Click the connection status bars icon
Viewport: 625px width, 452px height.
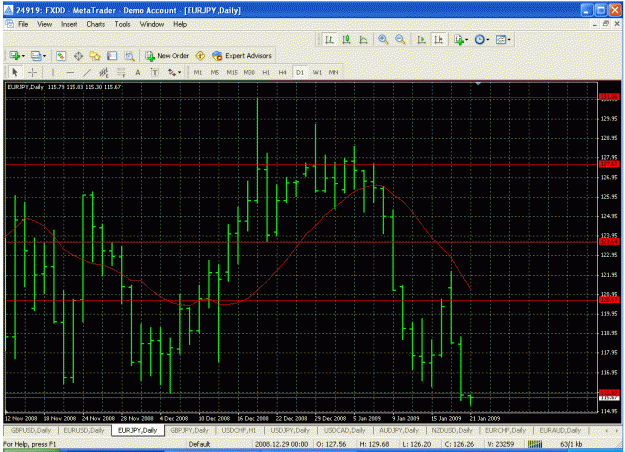[x=535, y=444]
